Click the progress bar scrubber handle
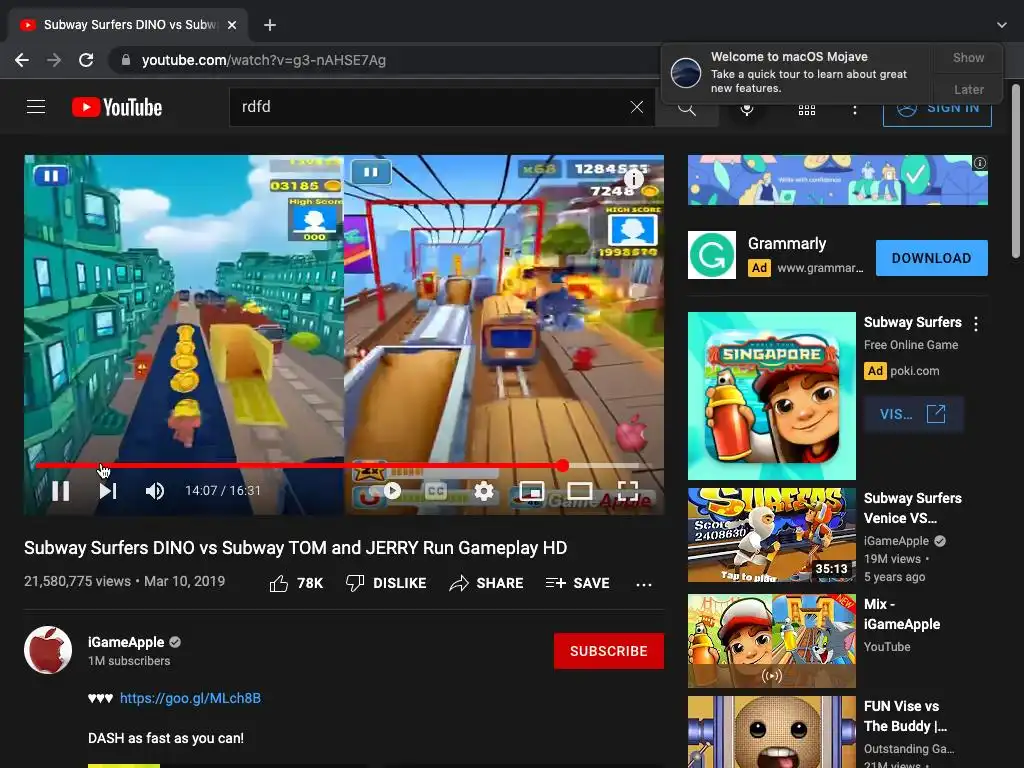 tap(563, 466)
